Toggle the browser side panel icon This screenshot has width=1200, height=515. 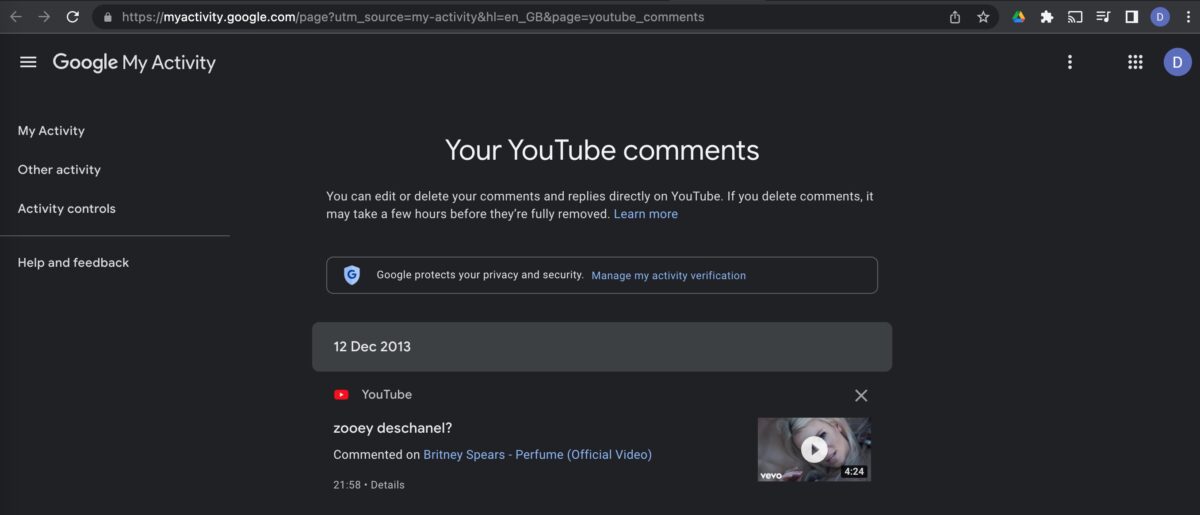tap(1131, 17)
